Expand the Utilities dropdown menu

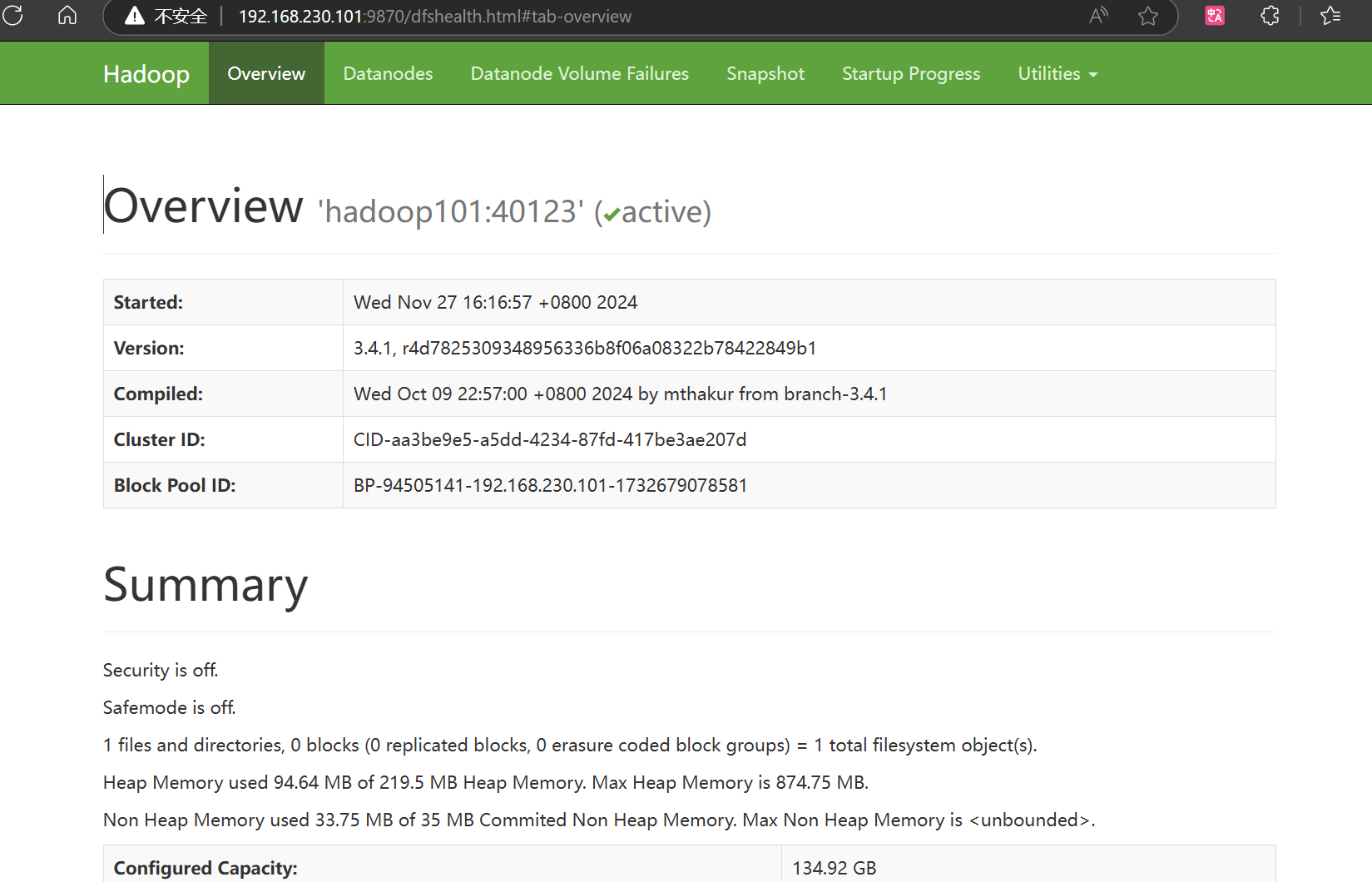pyautogui.click(x=1057, y=74)
